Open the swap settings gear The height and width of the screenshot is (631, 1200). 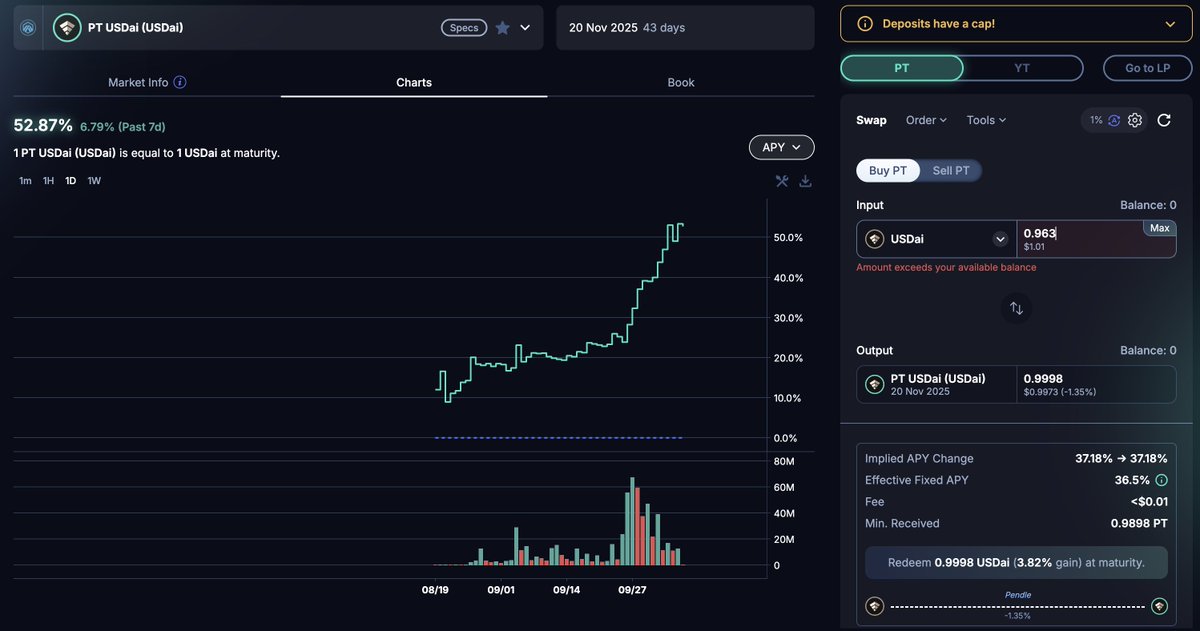[1135, 120]
